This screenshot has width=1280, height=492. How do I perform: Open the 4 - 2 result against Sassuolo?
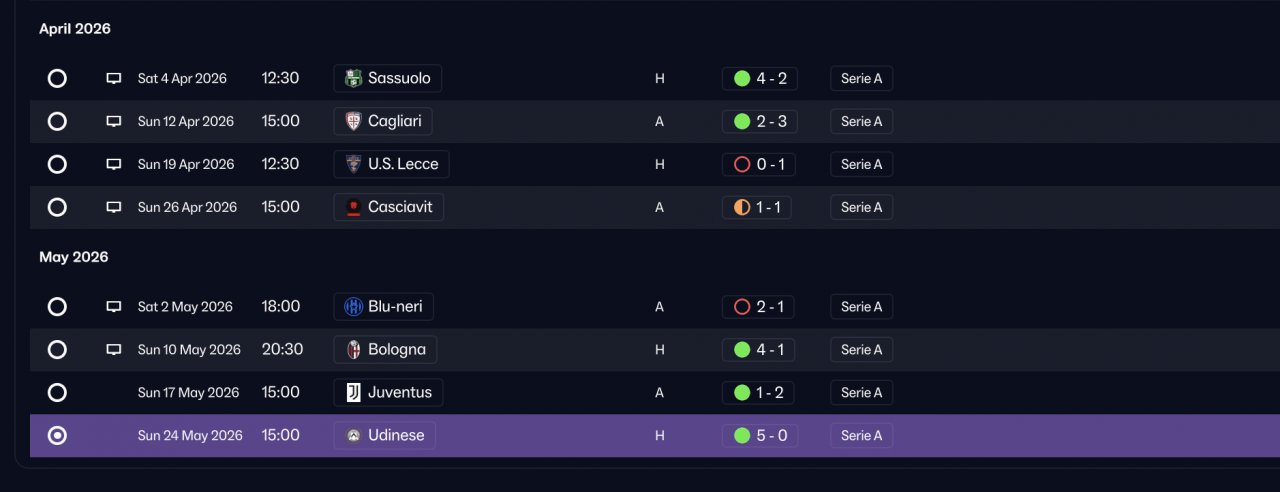click(760, 79)
